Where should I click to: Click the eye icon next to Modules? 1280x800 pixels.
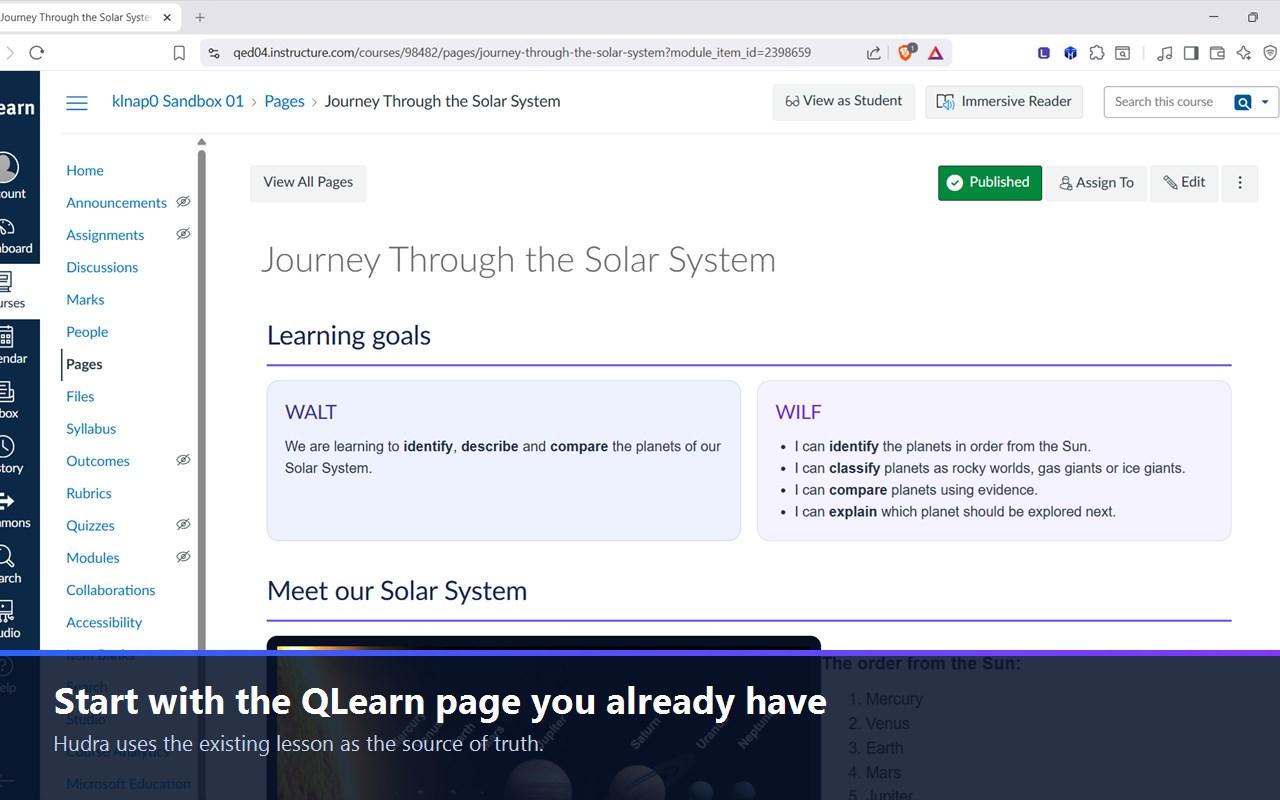(183, 557)
